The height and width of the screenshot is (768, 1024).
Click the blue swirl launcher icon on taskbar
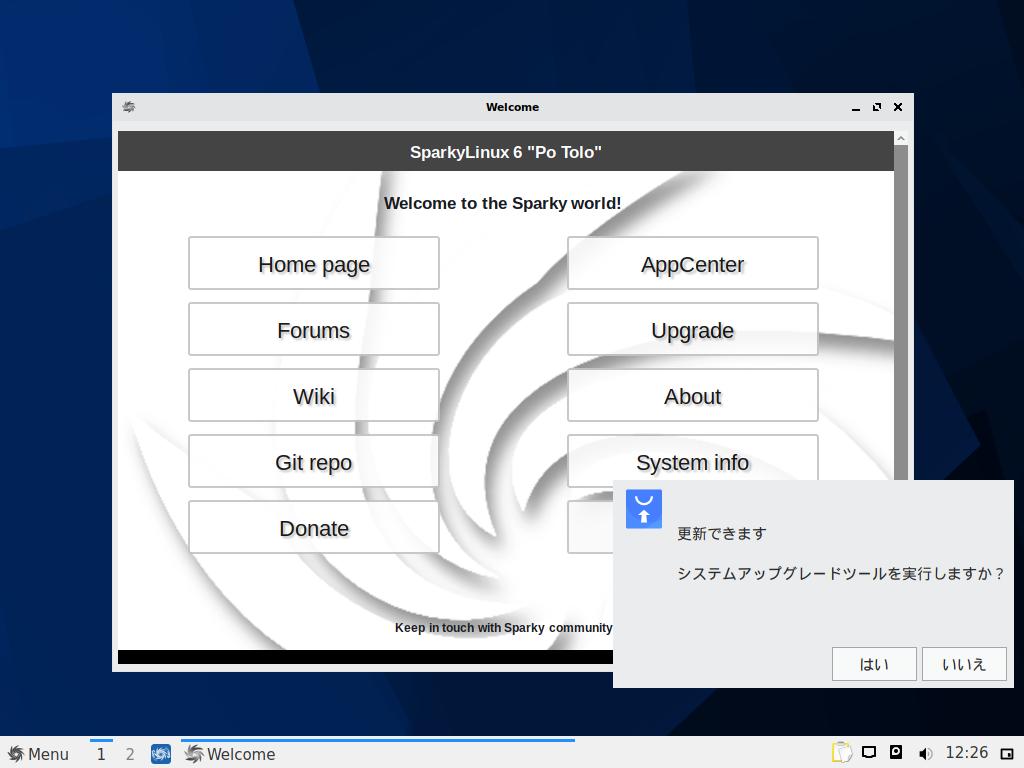pyautogui.click(x=161, y=754)
